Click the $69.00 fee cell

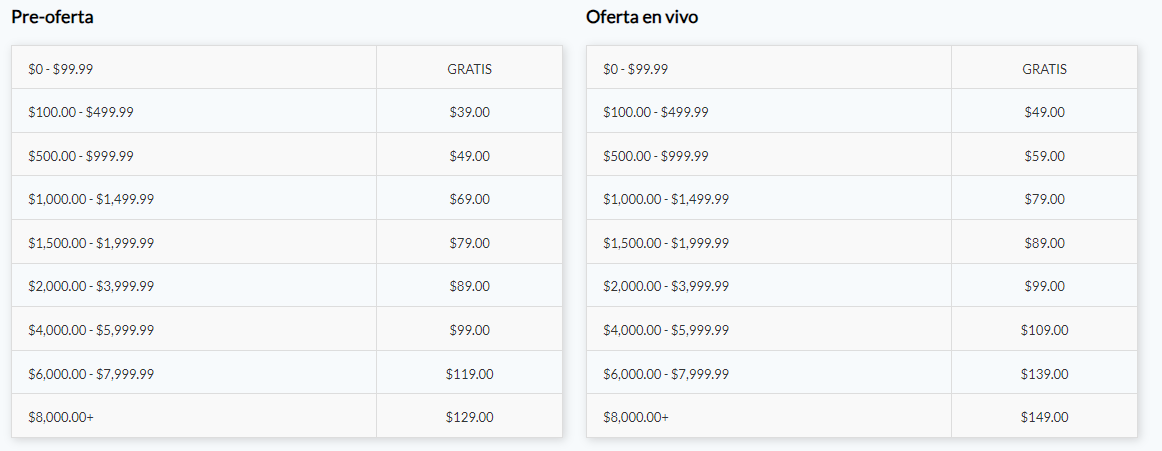coord(469,199)
